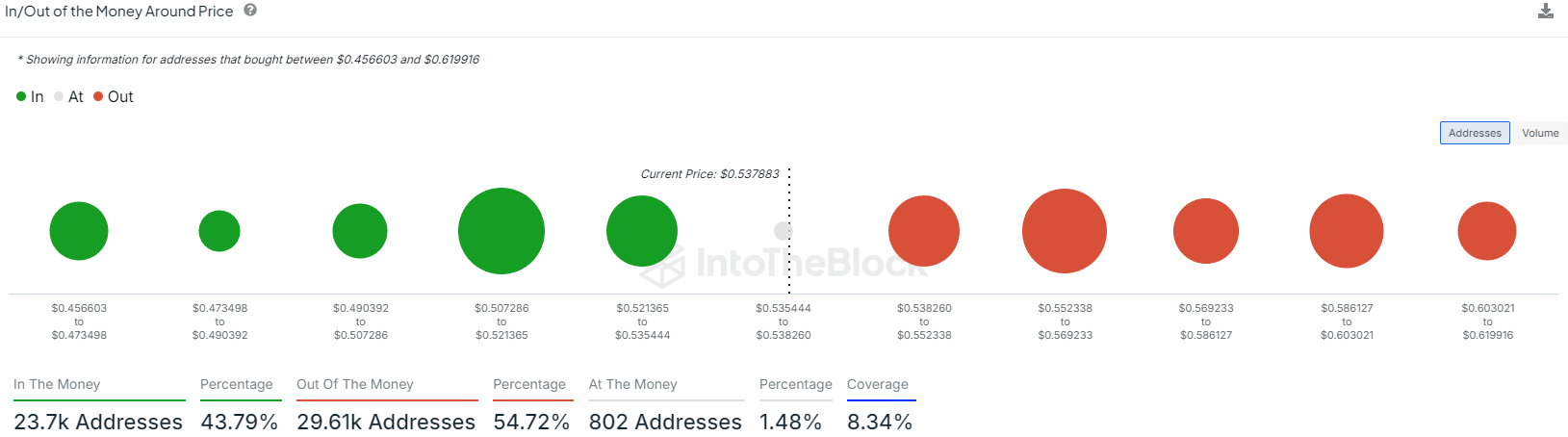Select the largest red bubble at $0.552338
Viewport: 1568px width, 437px height.
1065,231
